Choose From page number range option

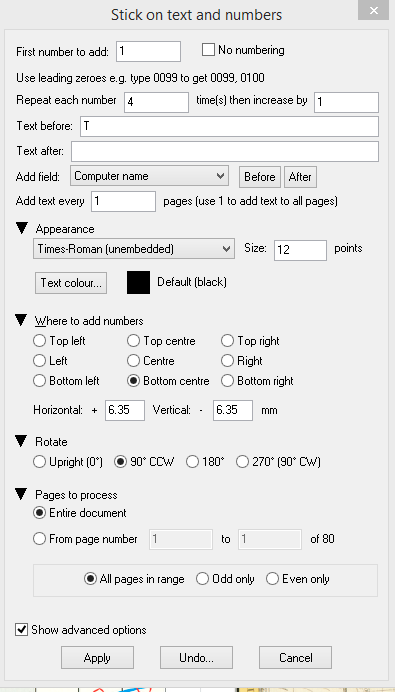click(40, 539)
